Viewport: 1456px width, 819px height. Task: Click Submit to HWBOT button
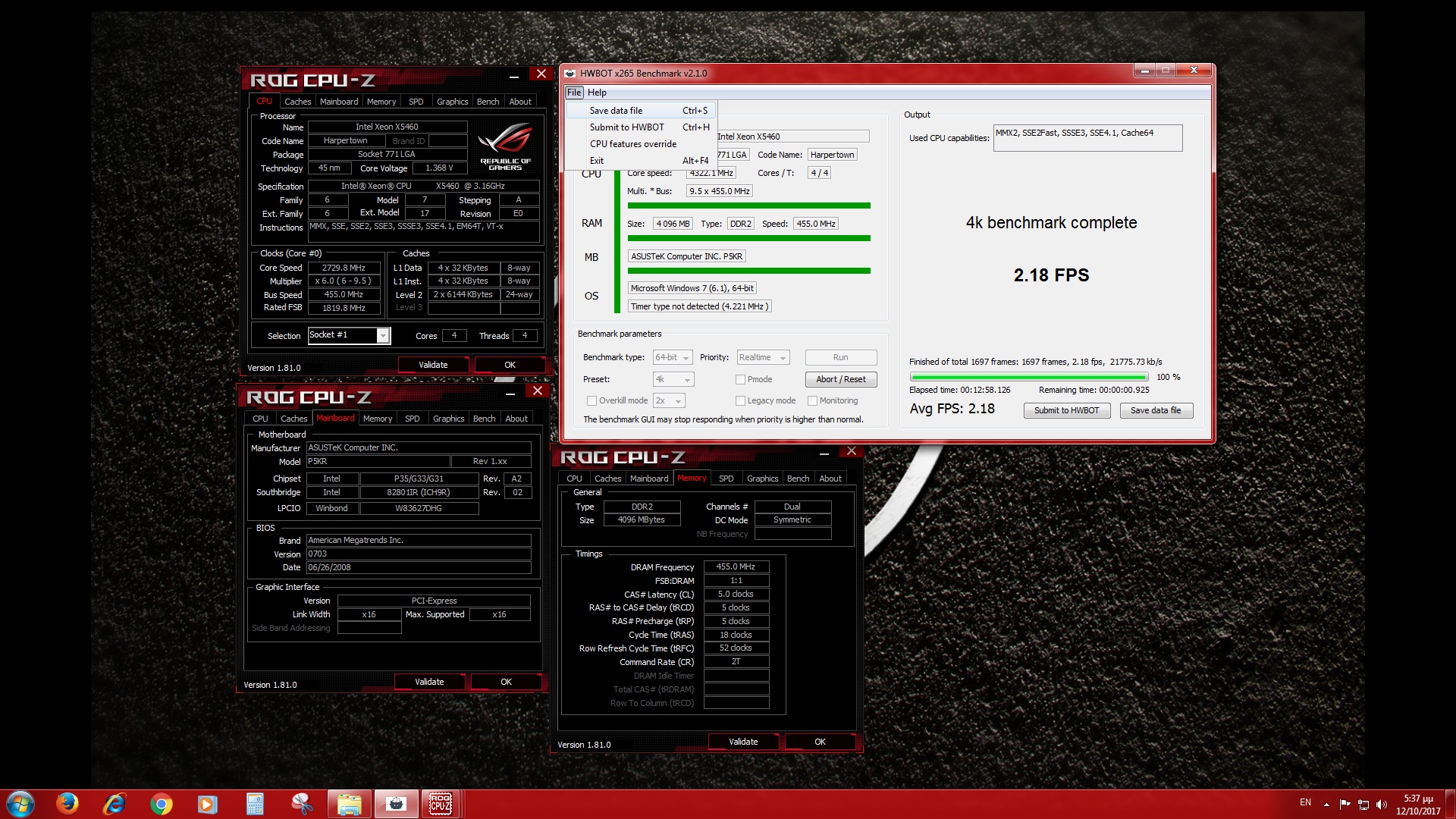[1066, 410]
